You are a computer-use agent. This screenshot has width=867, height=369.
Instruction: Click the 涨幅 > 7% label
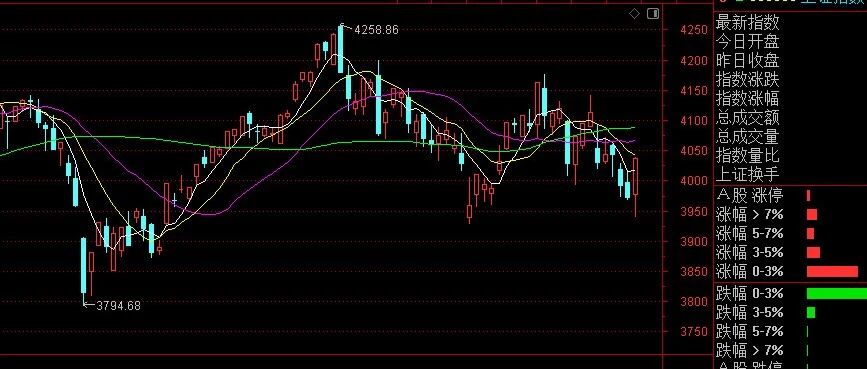[750, 215]
